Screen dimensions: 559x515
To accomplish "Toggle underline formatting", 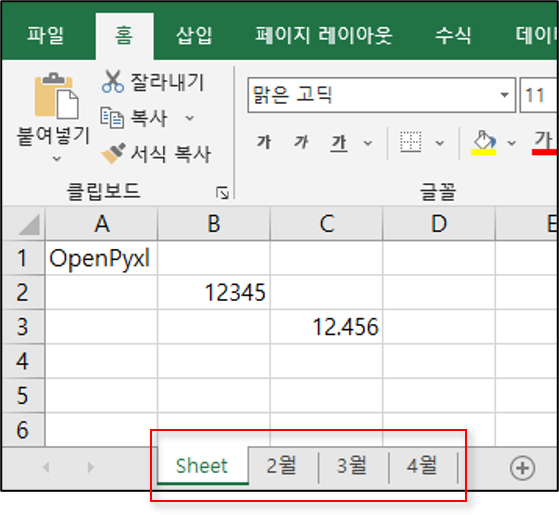I will (338, 143).
